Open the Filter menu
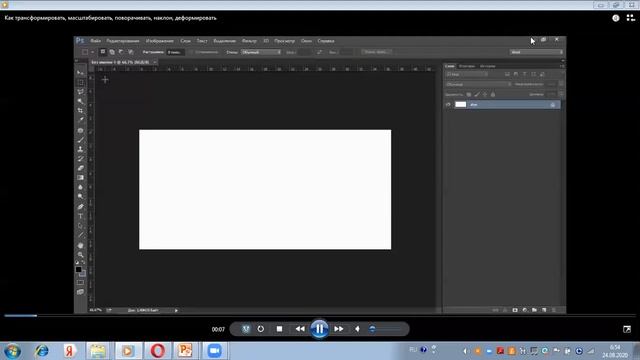 click(x=249, y=41)
